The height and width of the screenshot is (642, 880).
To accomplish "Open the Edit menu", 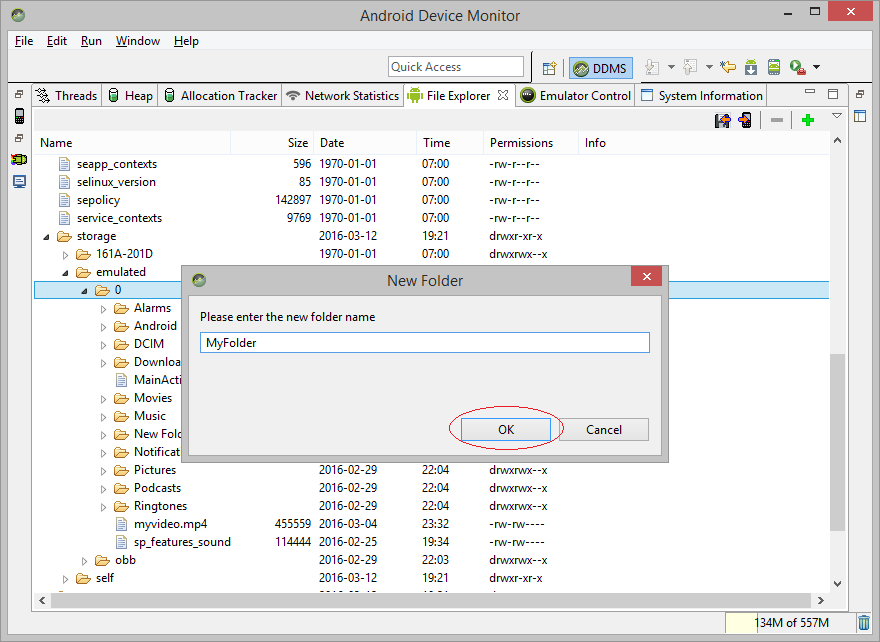I will click(57, 41).
